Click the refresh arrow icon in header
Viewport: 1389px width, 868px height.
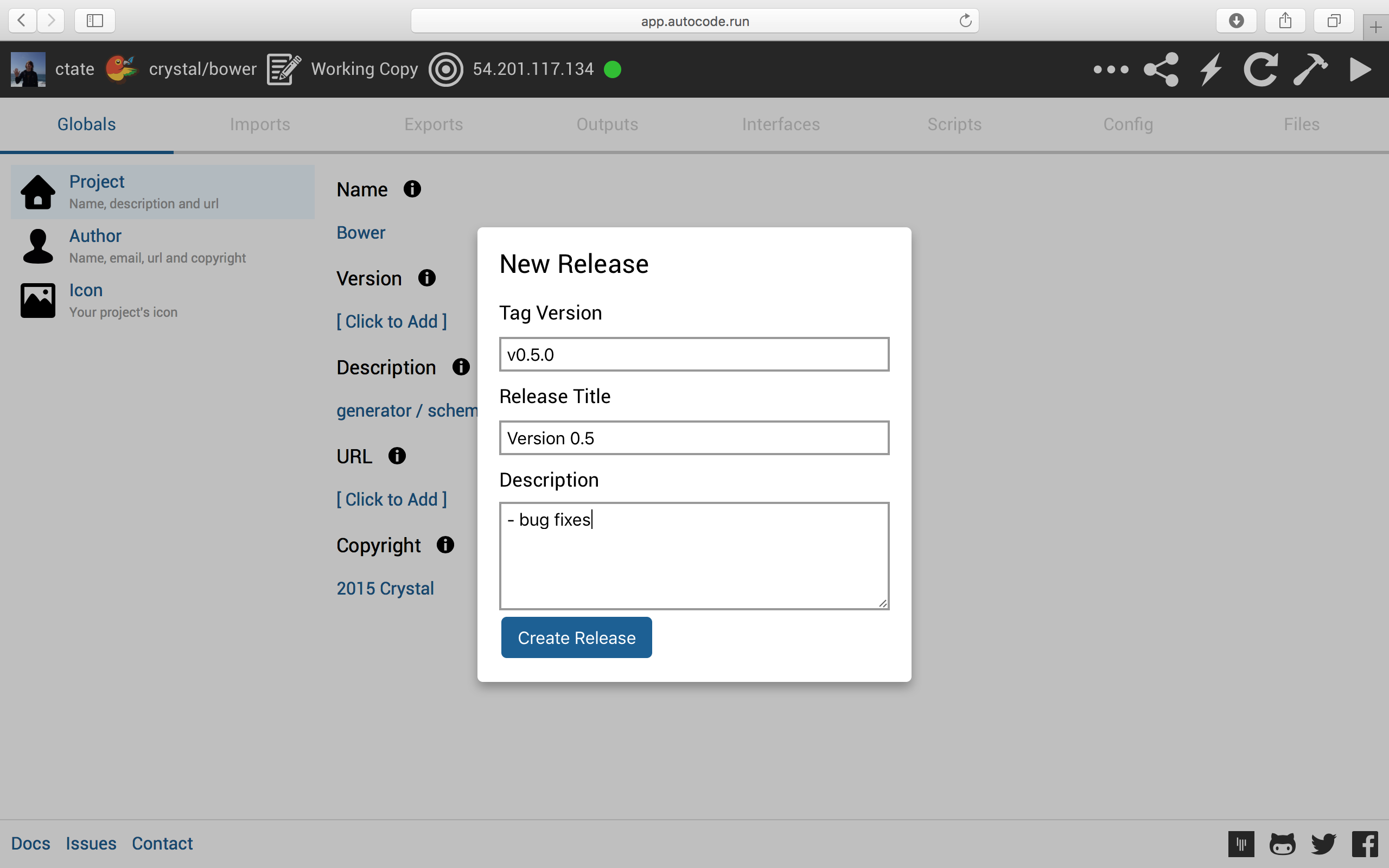click(x=1260, y=69)
